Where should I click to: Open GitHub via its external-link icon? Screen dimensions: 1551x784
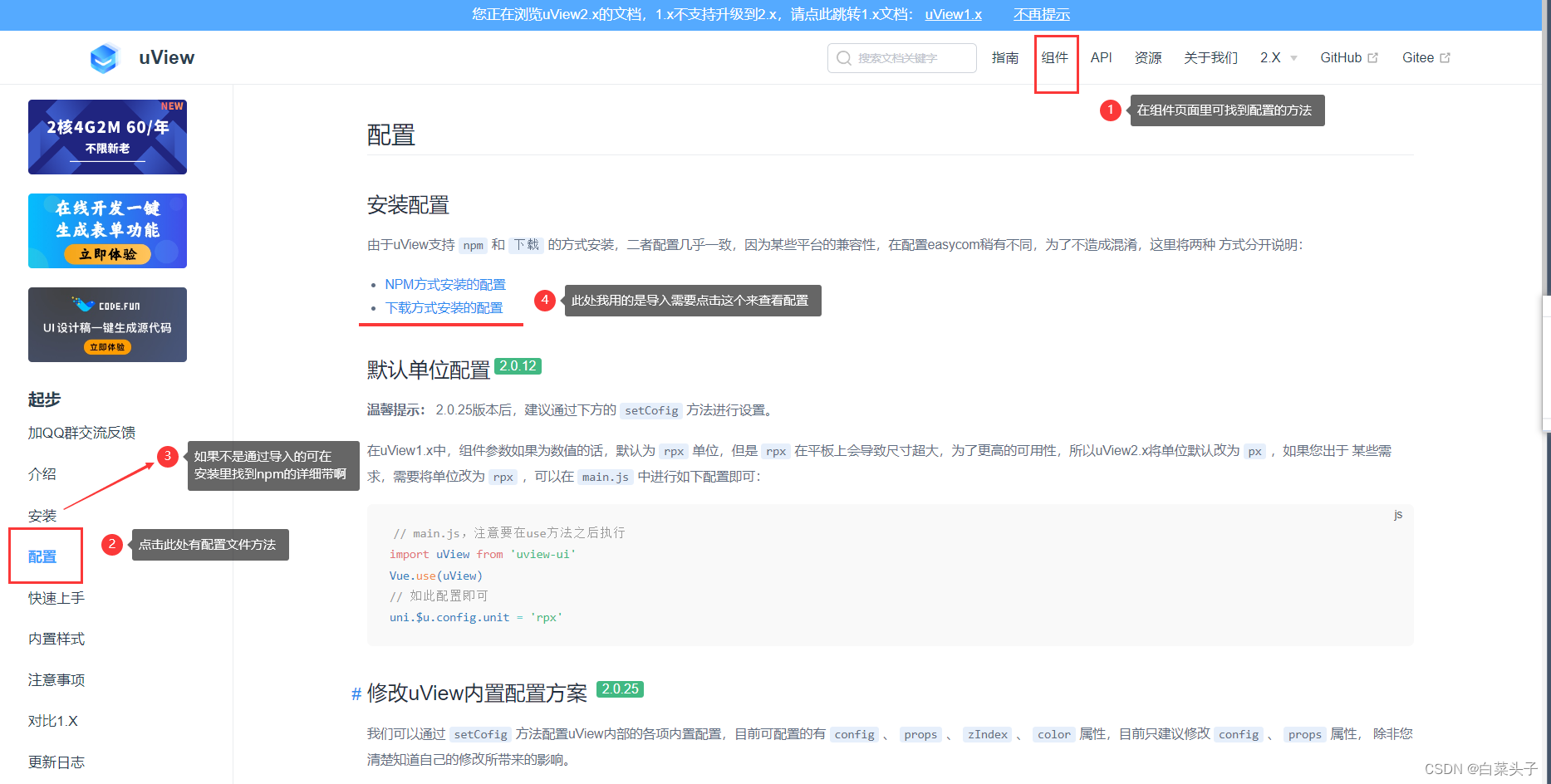click(x=1374, y=56)
